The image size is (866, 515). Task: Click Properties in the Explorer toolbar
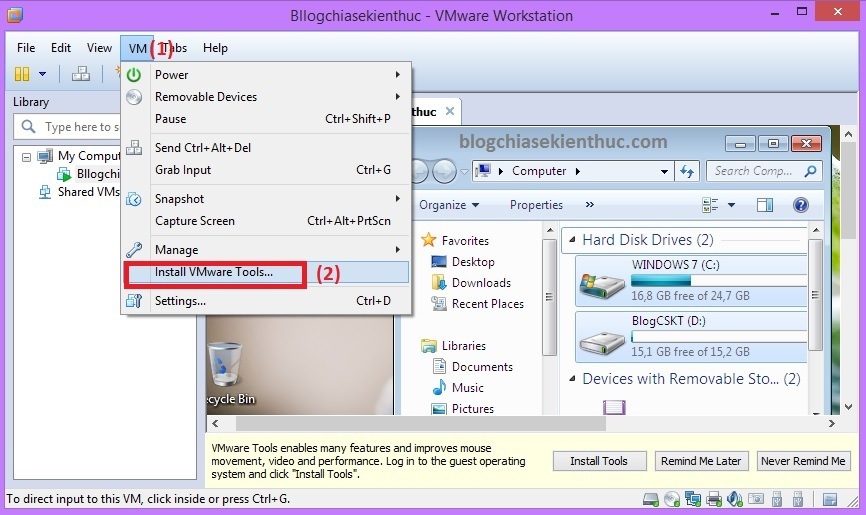point(536,205)
